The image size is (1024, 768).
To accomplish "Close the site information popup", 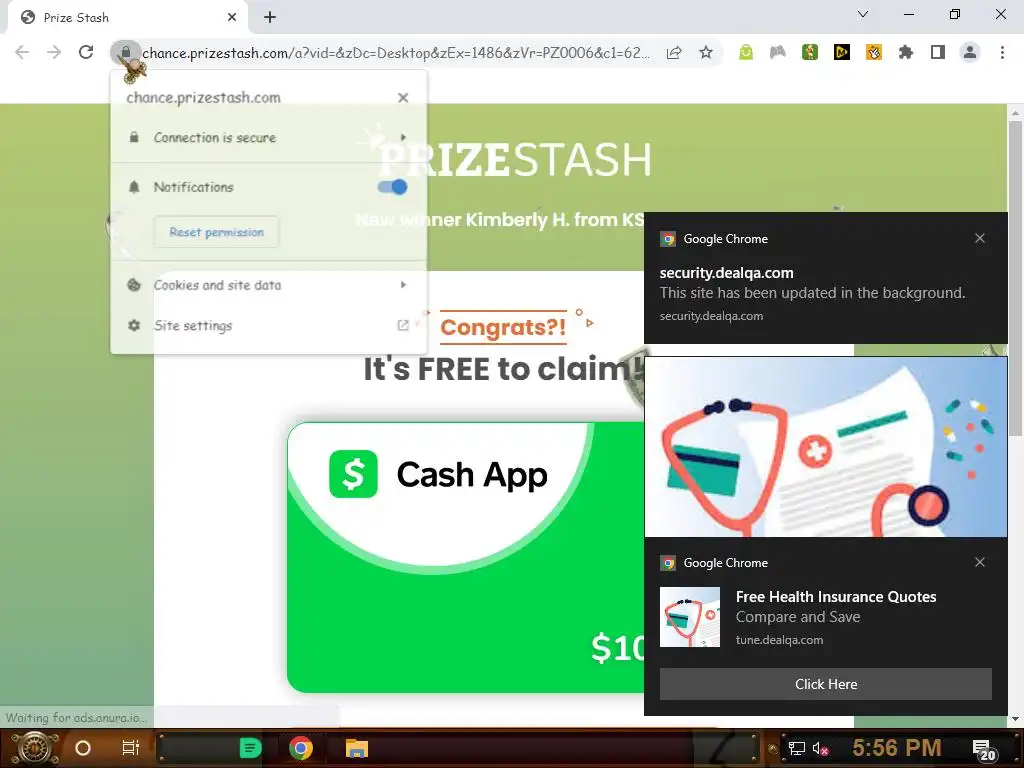I will pyautogui.click(x=403, y=98).
